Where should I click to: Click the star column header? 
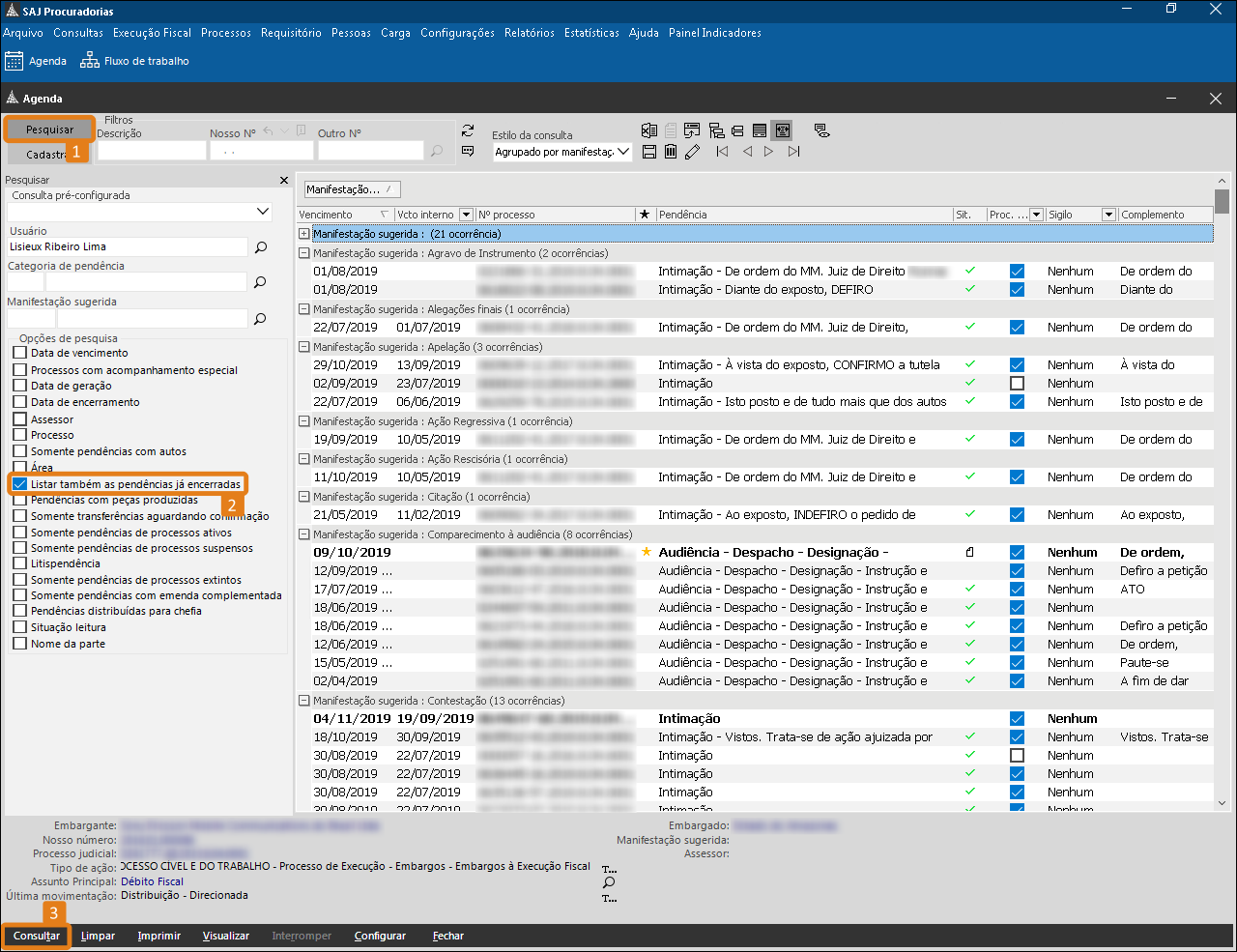coord(645,215)
